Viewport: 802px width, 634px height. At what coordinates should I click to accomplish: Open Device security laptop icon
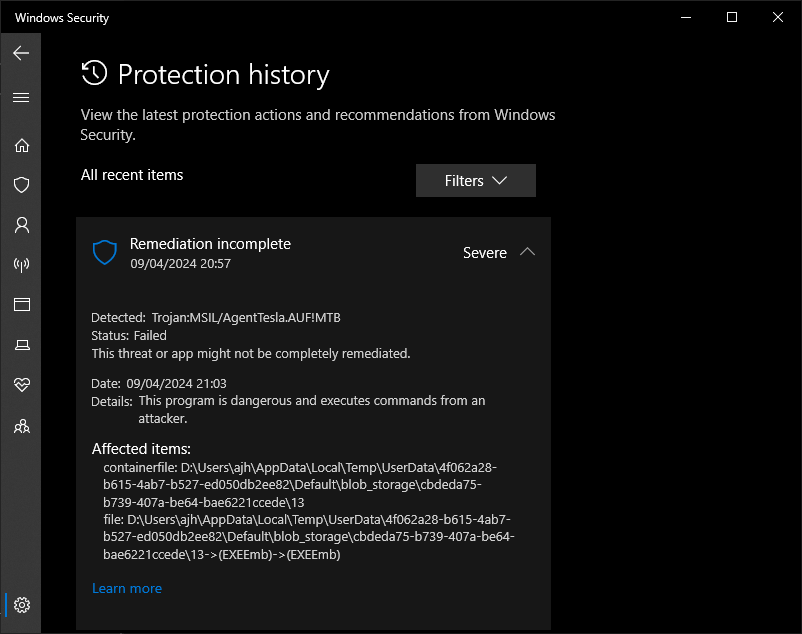coord(21,345)
